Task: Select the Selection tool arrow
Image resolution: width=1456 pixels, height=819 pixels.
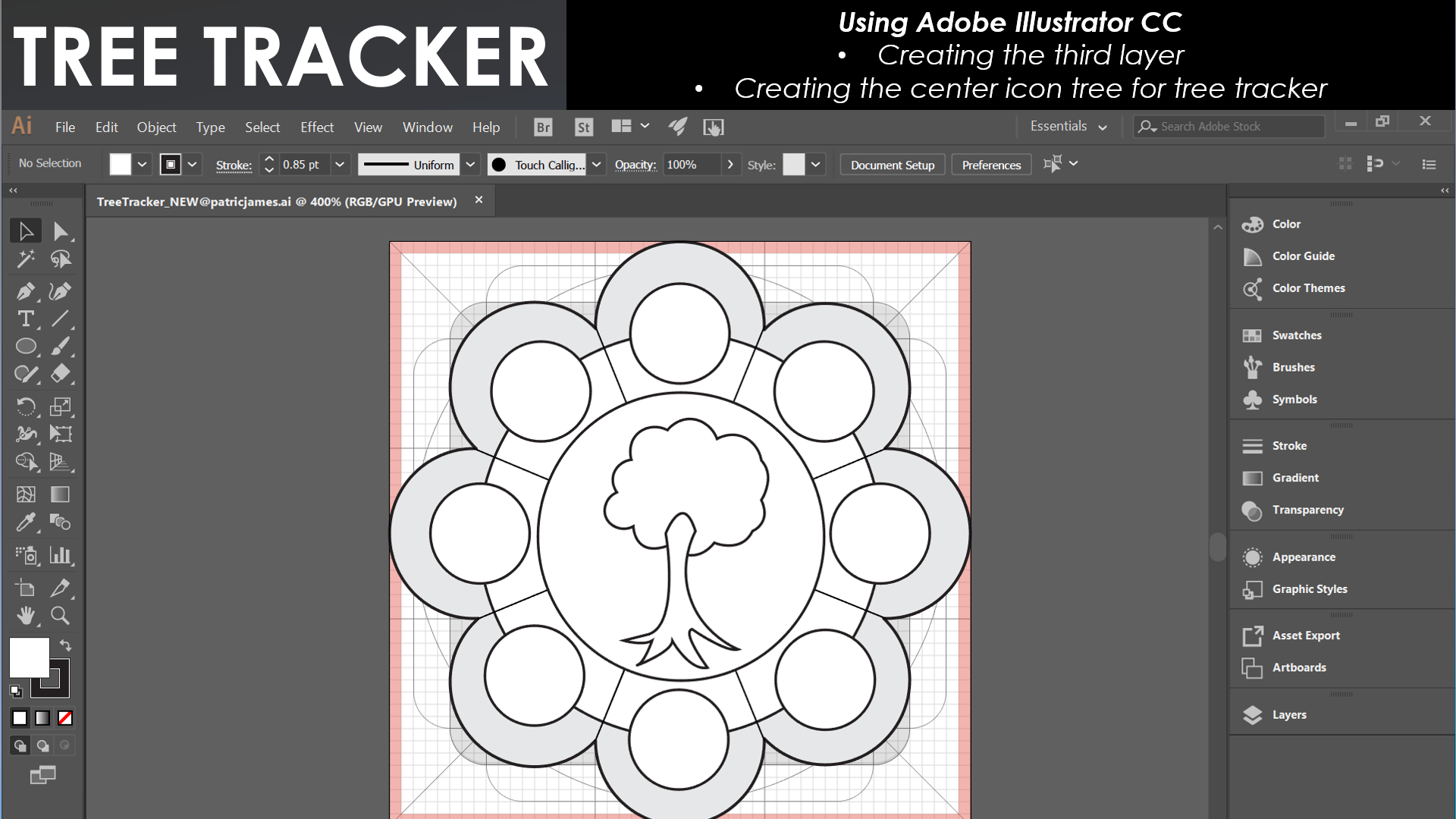Action: [x=26, y=231]
